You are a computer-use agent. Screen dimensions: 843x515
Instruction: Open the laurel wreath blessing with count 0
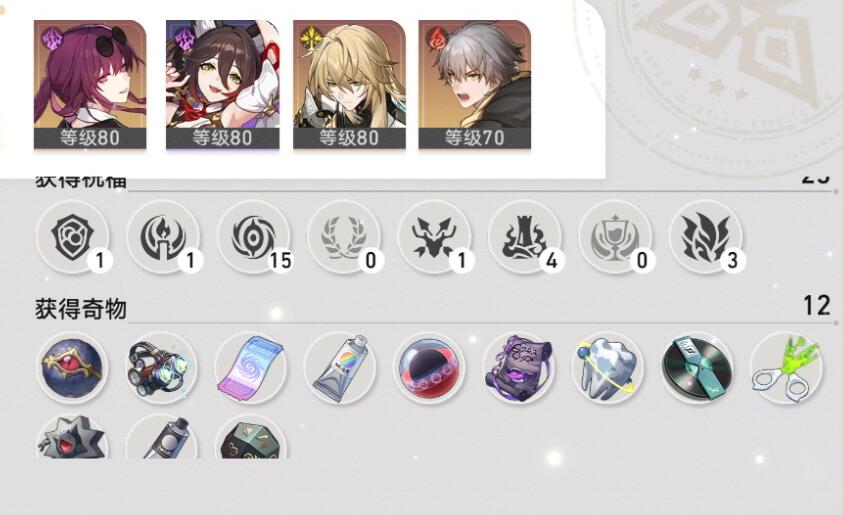tap(344, 237)
